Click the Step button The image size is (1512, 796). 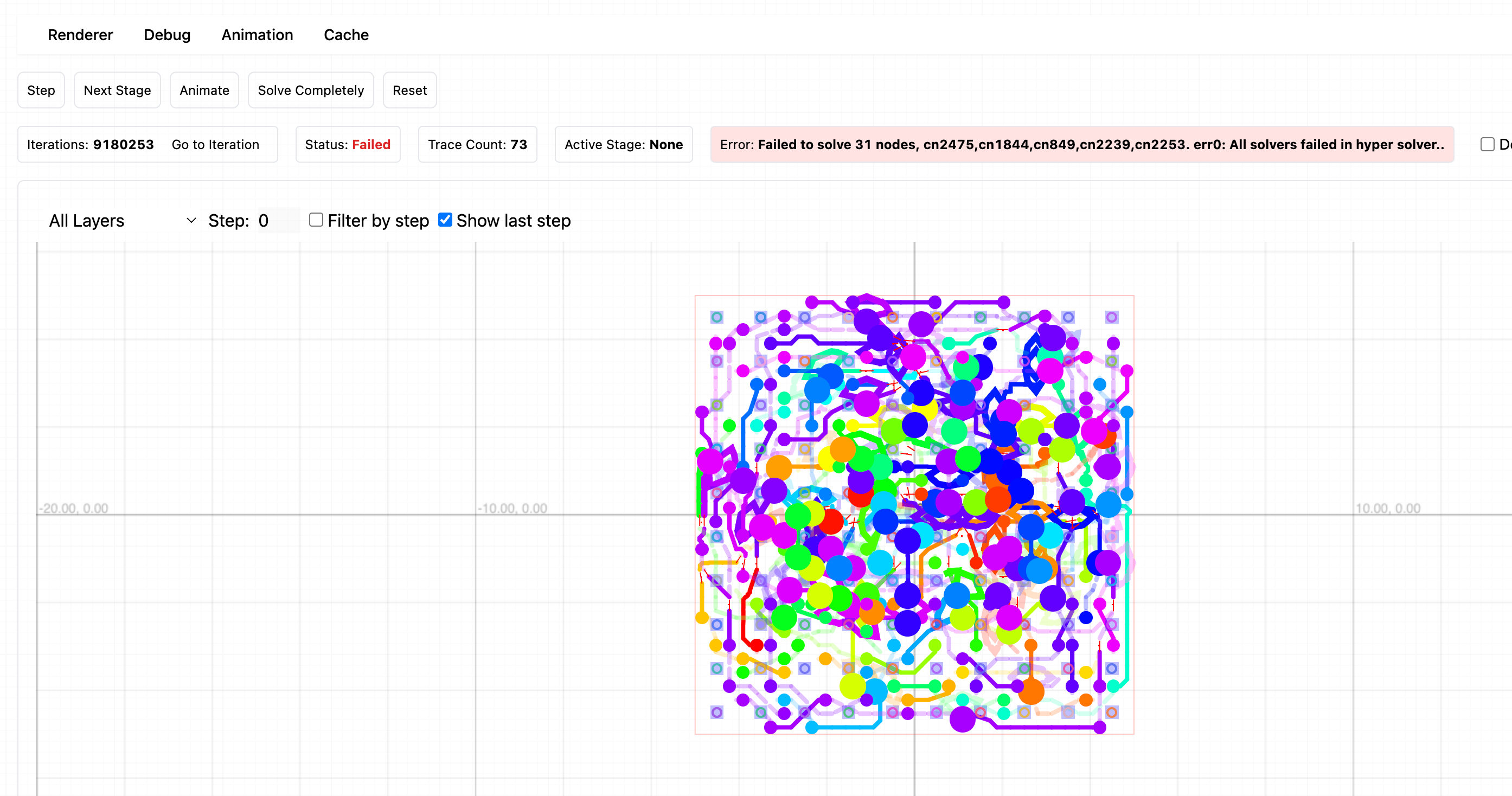tap(41, 91)
